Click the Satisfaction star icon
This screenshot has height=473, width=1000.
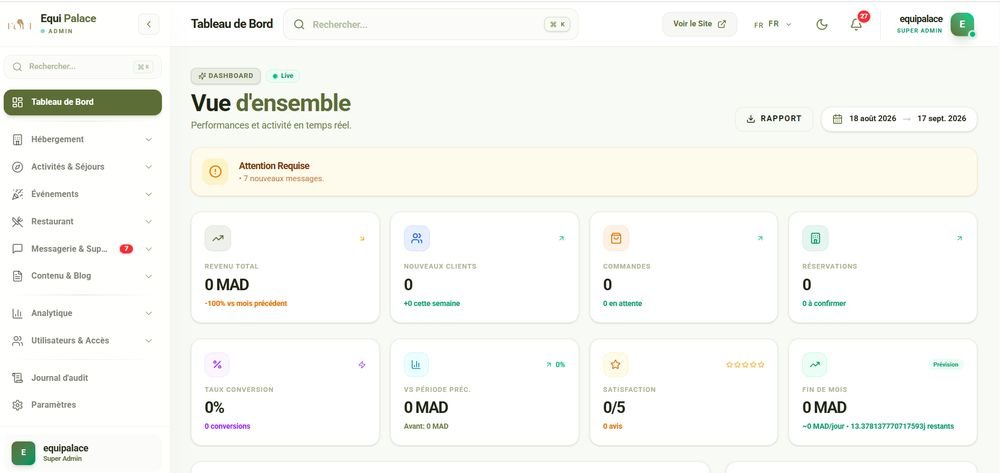(615, 365)
